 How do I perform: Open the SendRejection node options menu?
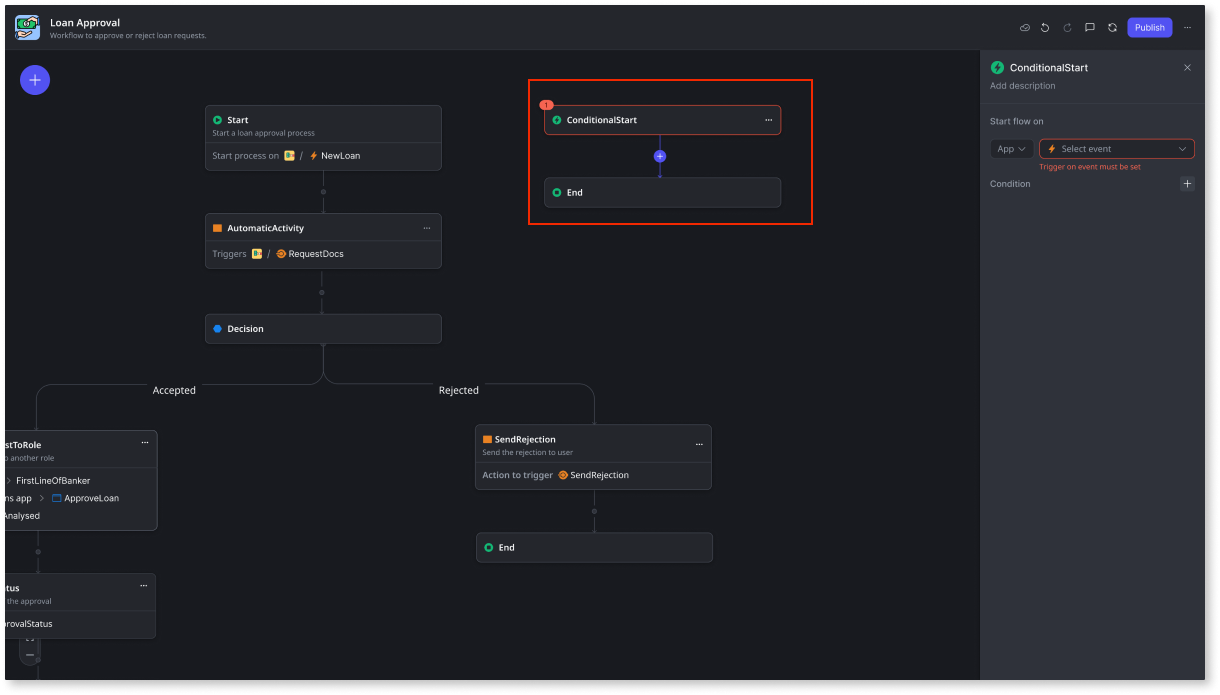(699, 444)
